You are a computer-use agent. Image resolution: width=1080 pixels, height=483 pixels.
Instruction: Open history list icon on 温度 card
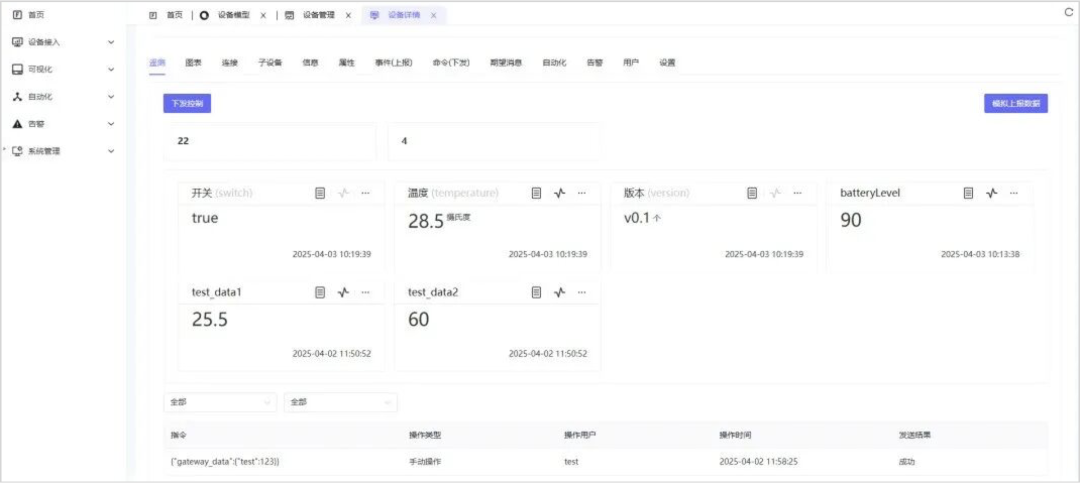coord(536,193)
